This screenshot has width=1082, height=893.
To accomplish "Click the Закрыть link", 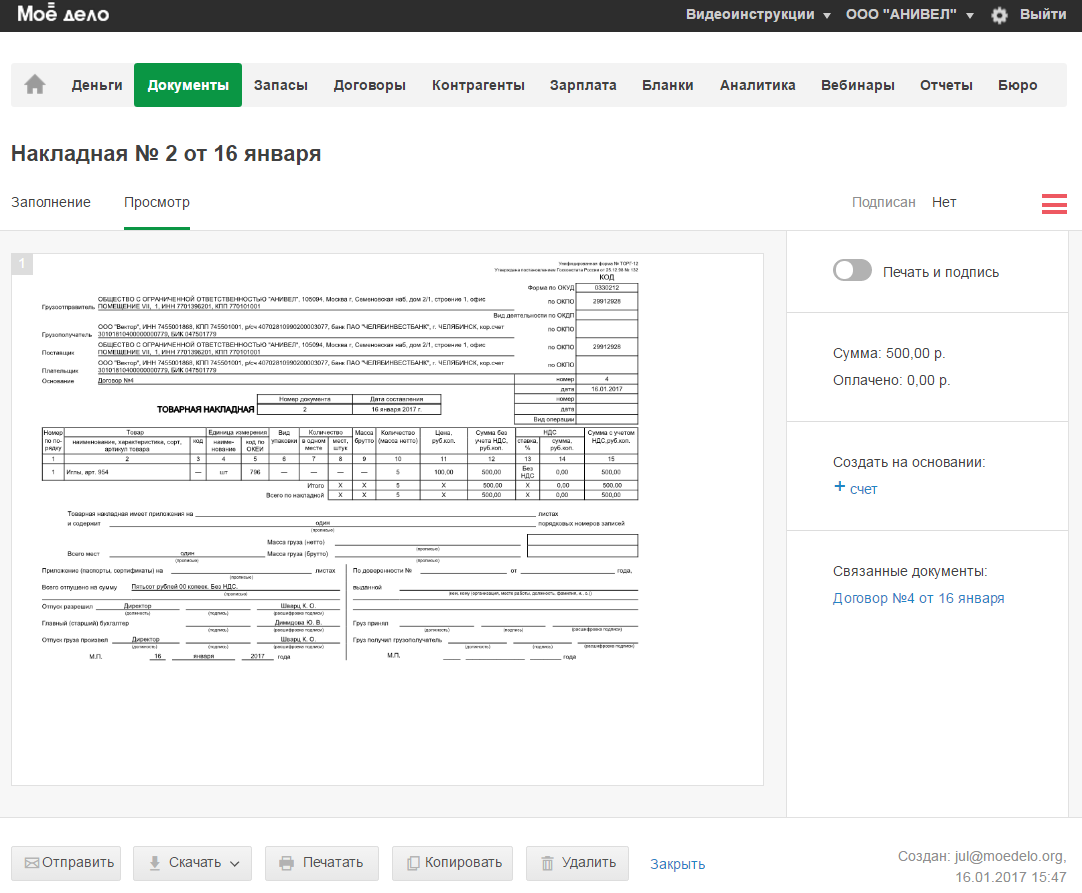I will point(677,864).
